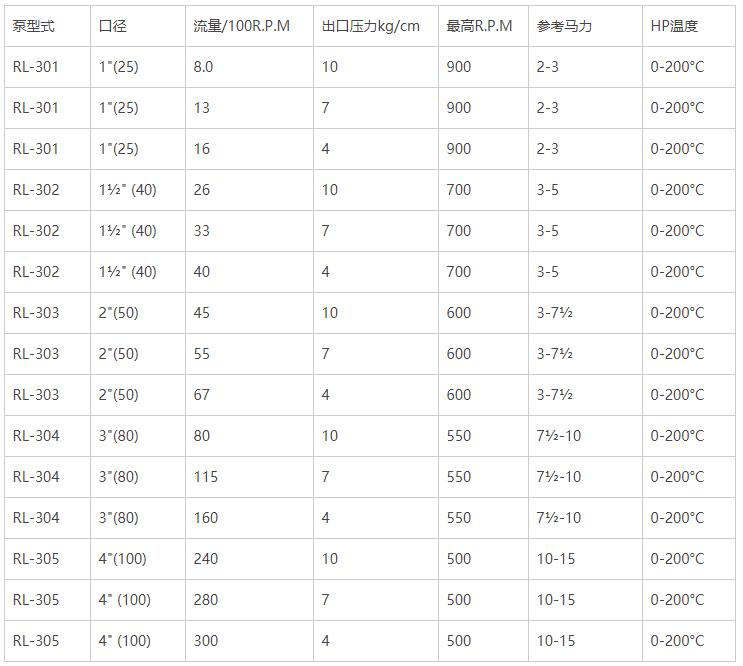The height and width of the screenshot is (666, 743).
Task: Click horsepower 2-3 in the 8.0 flow row
Action: 547,67
